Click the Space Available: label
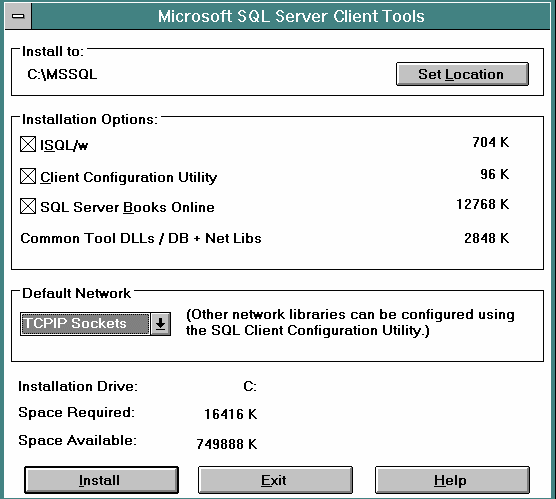 77,440
